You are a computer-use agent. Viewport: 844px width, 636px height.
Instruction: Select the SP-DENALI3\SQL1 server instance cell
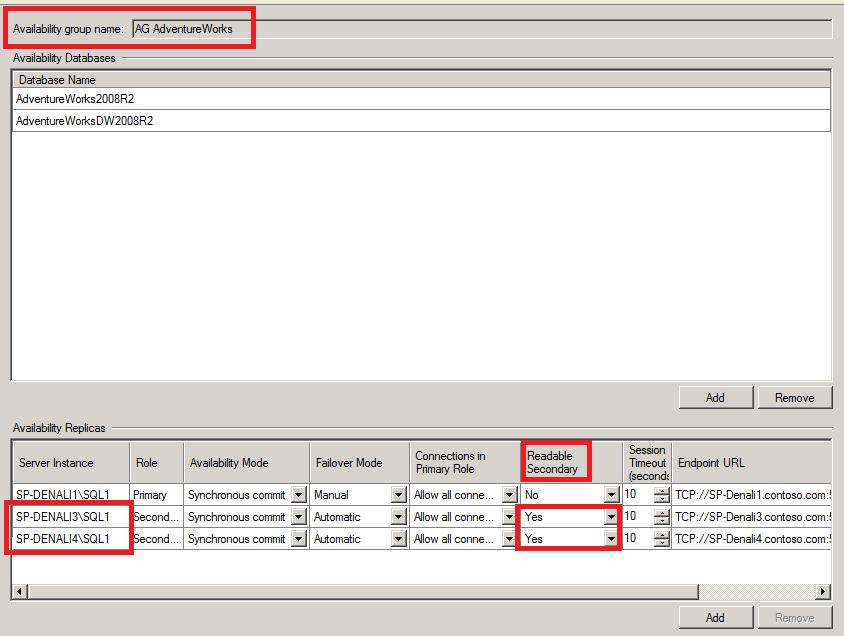71,517
